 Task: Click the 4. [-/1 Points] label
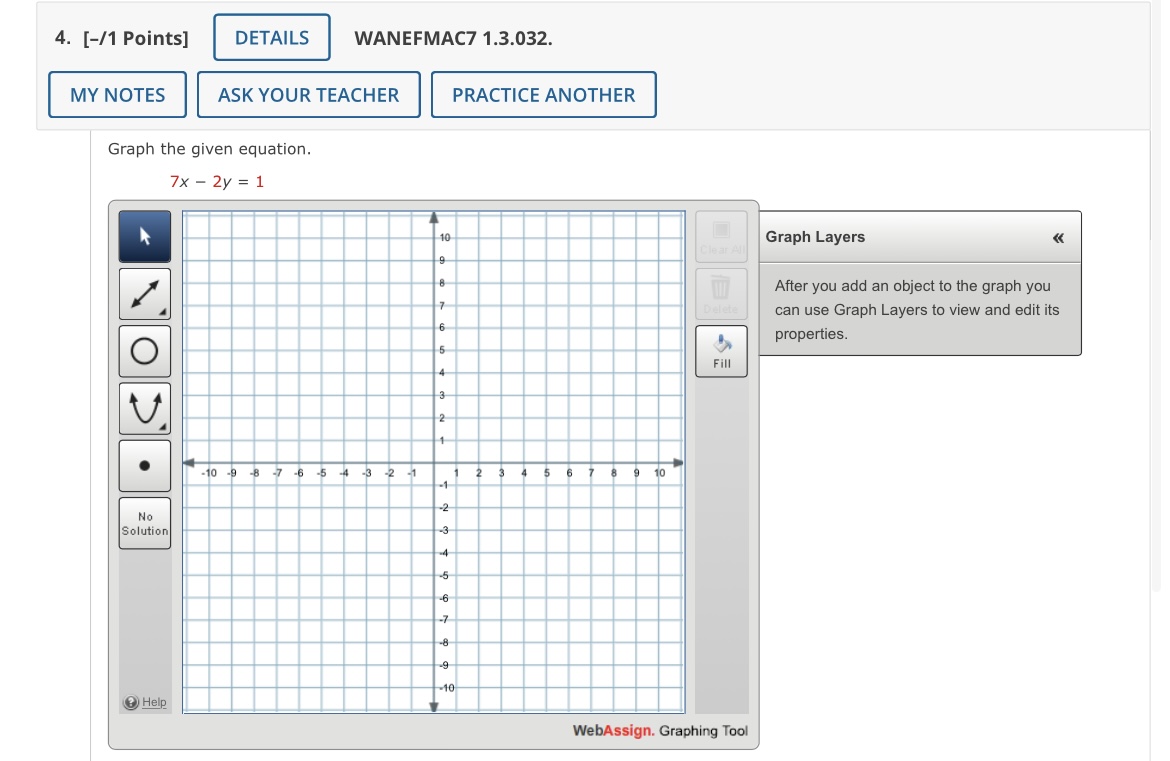click(122, 38)
